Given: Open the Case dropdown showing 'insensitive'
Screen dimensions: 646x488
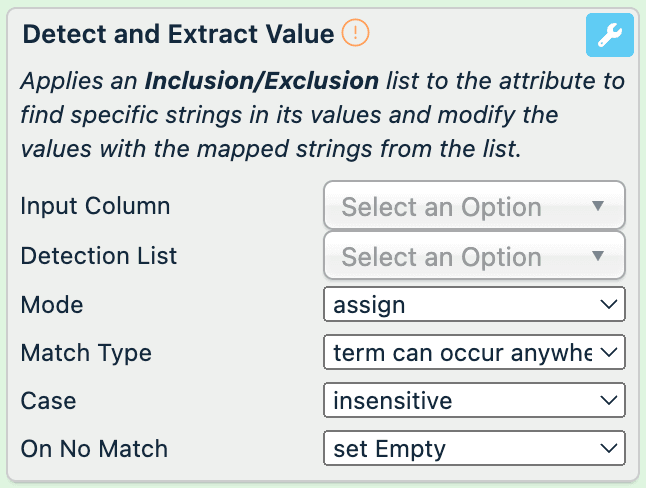Looking at the screenshot, I should pyautogui.click(x=474, y=401).
